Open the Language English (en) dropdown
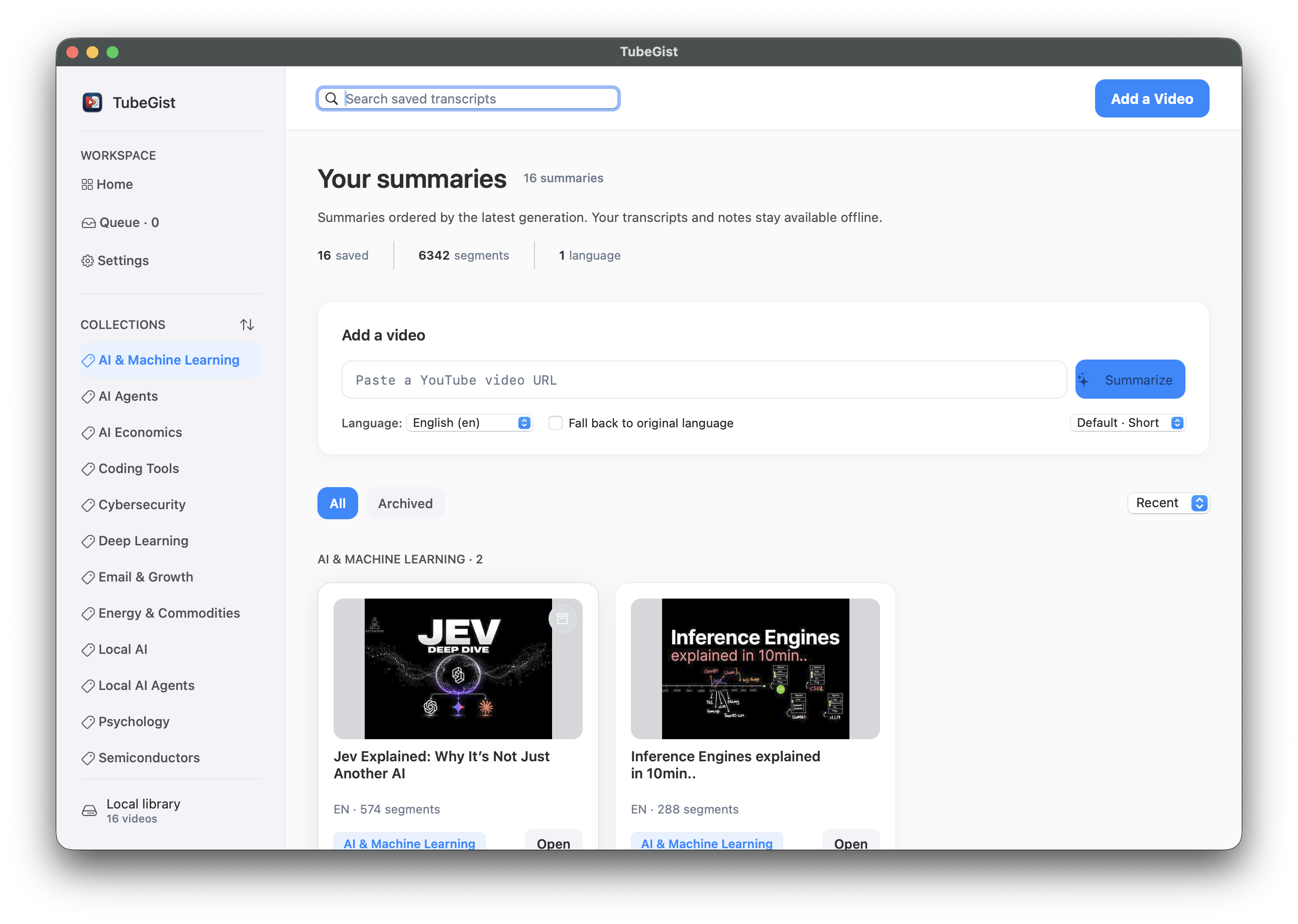This screenshot has width=1298, height=924. [x=470, y=423]
